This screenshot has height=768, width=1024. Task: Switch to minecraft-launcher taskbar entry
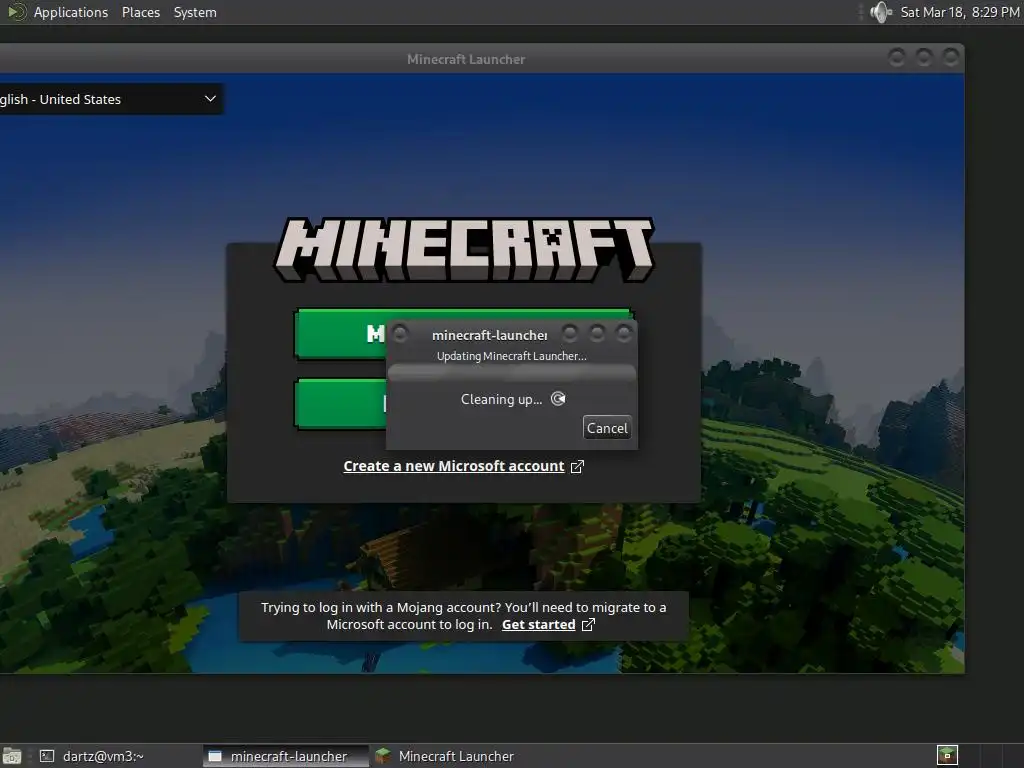coord(285,756)
